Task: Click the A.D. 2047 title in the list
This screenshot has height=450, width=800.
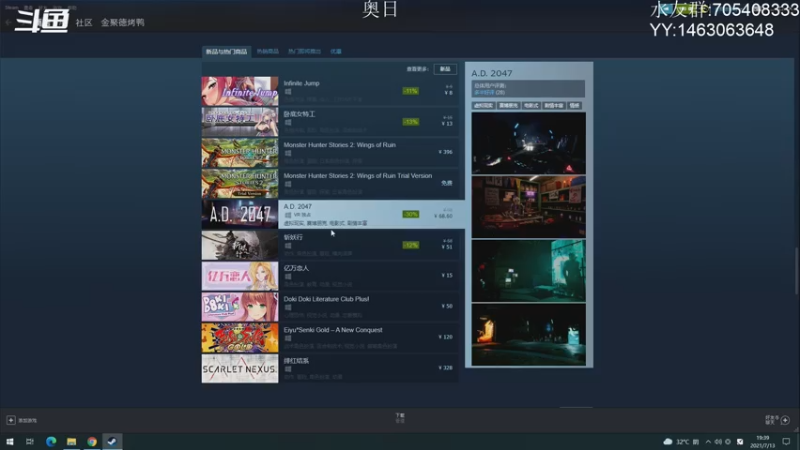Action: coord(297,207)
